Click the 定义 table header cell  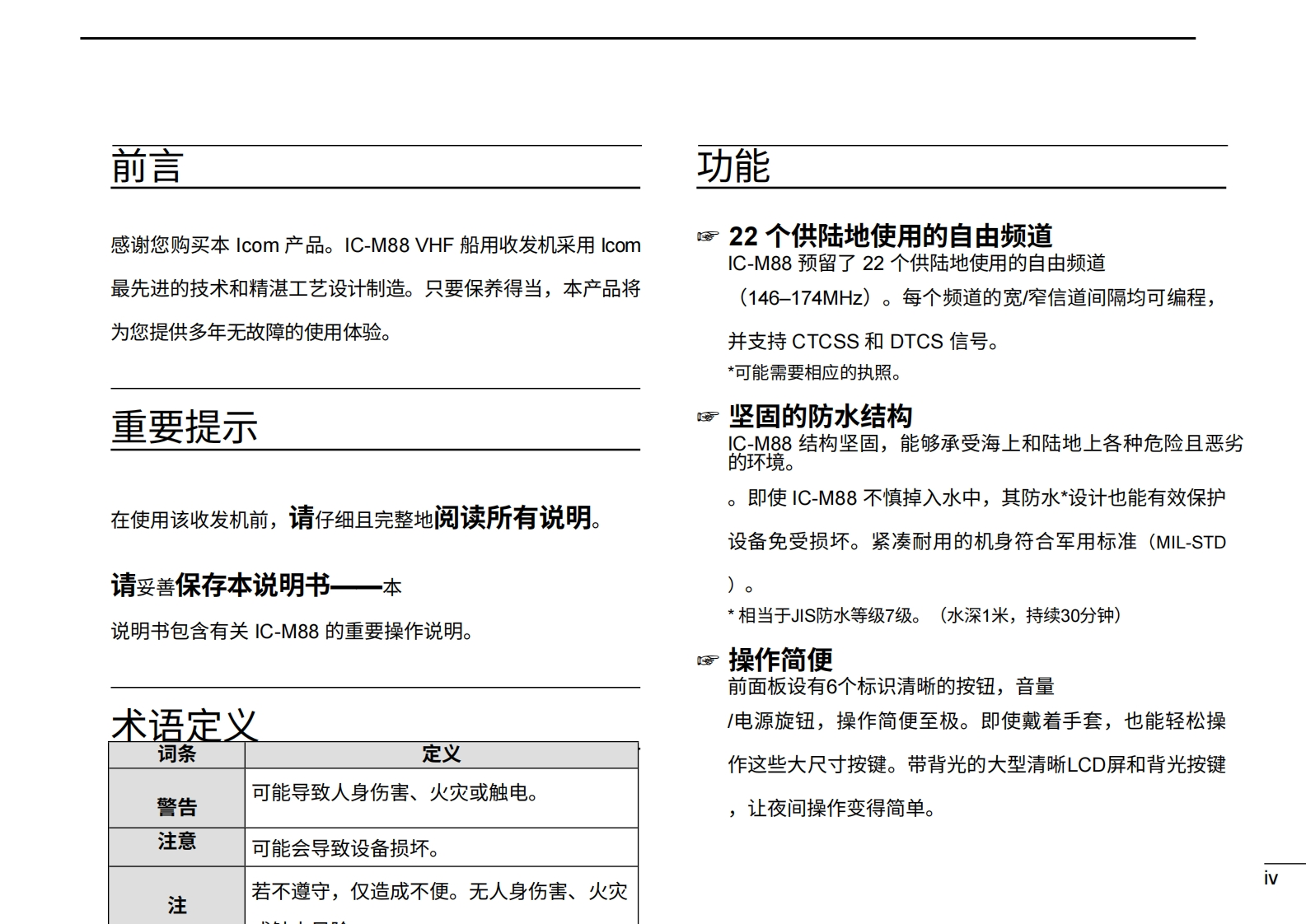click(x=441, y=754)
